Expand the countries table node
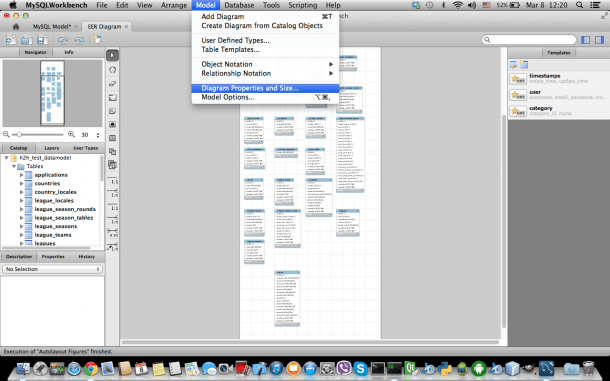 click(21, 184)
